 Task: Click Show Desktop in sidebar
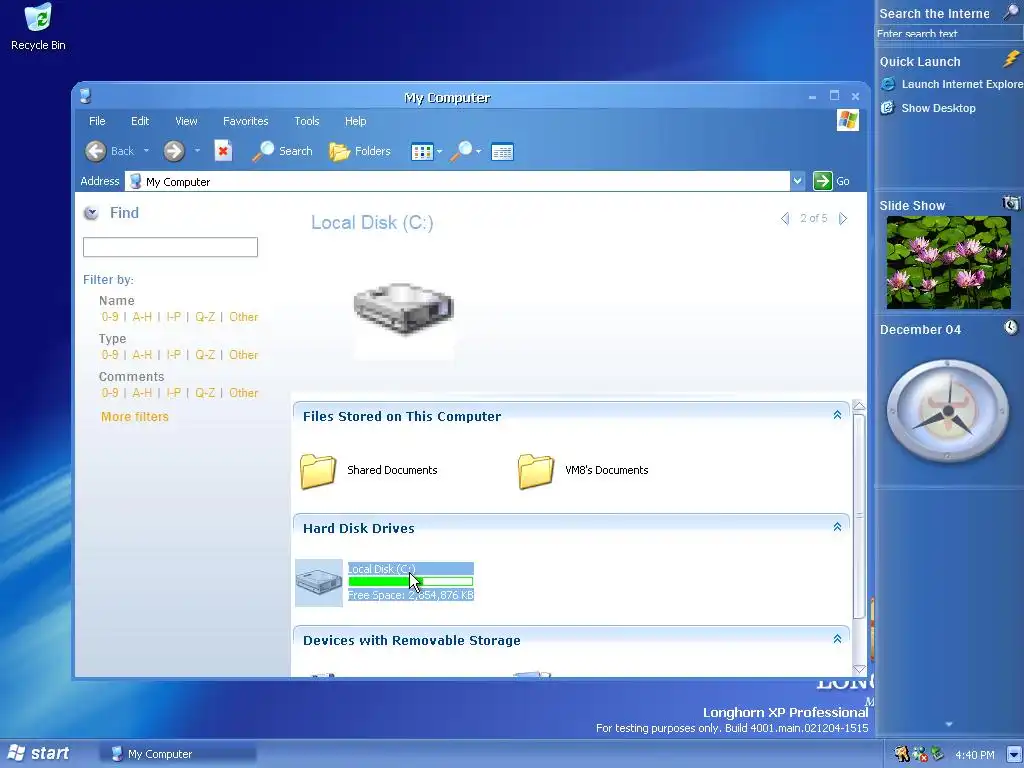coord(928,108)
